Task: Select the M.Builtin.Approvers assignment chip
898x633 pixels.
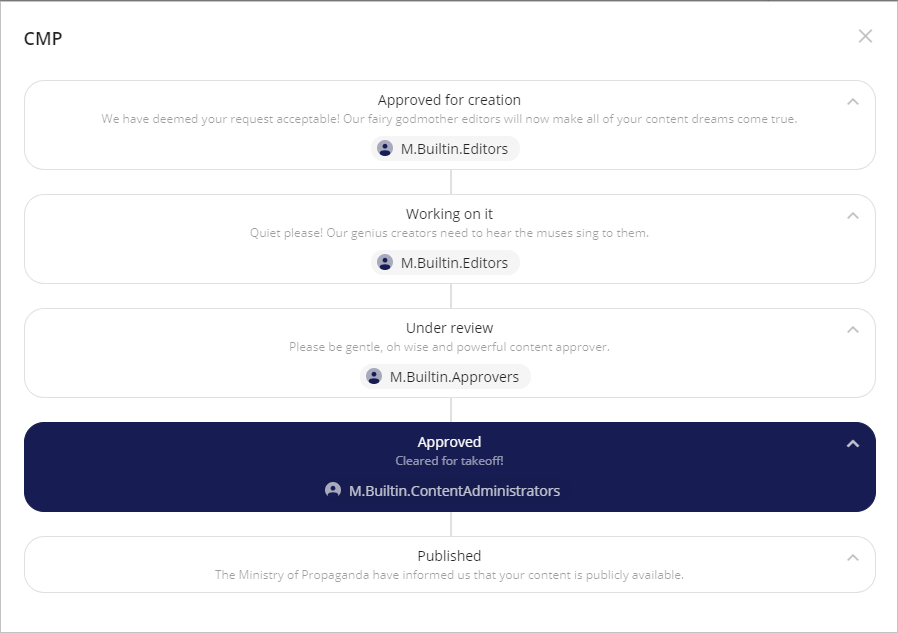Action: click(444, 376)
